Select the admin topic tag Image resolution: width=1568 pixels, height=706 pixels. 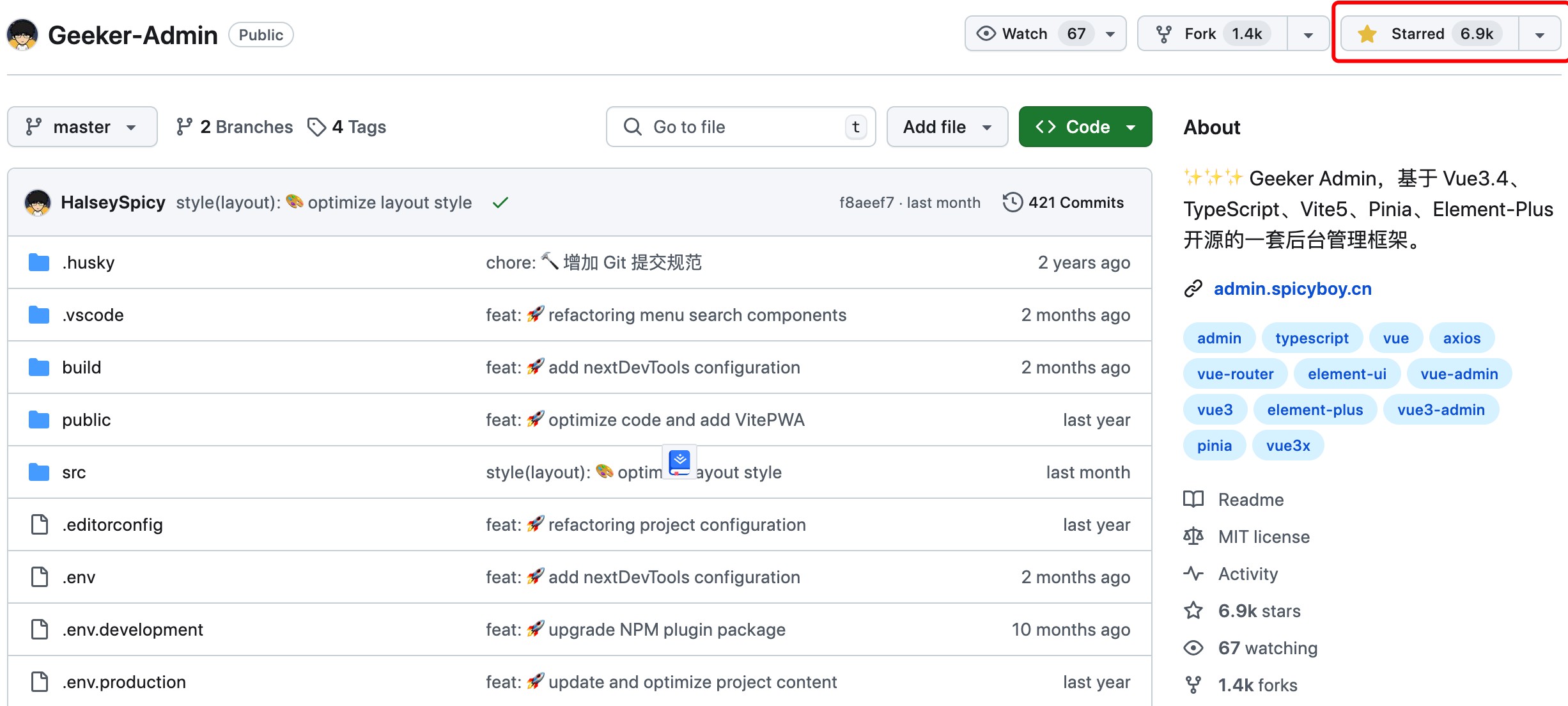pyautogui.click(x=1219, y=338)
